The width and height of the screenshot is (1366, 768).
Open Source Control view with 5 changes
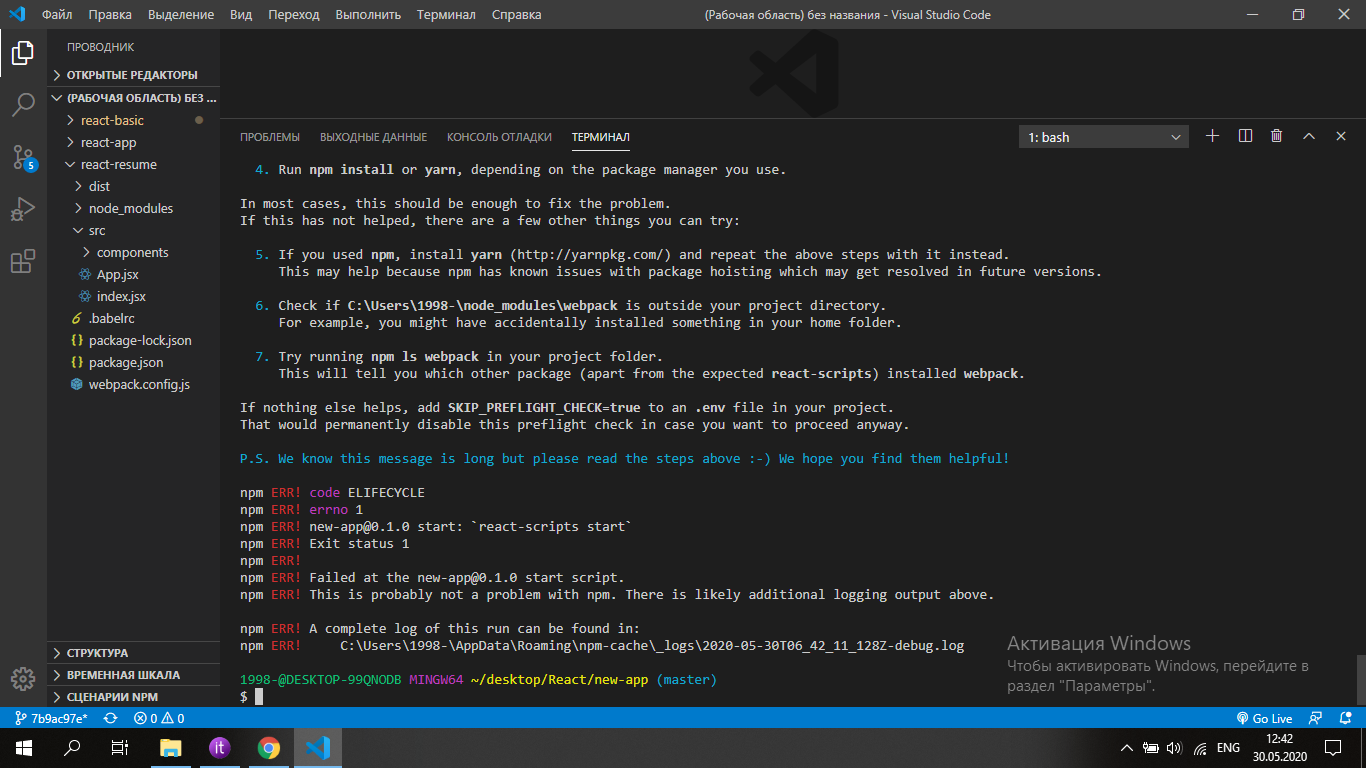(x=23, y=157)
